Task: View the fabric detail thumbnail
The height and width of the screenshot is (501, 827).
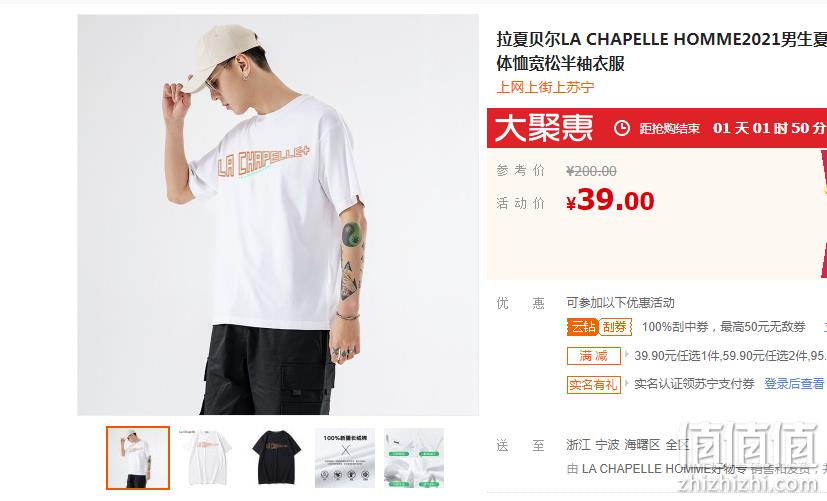Action: 414,458
